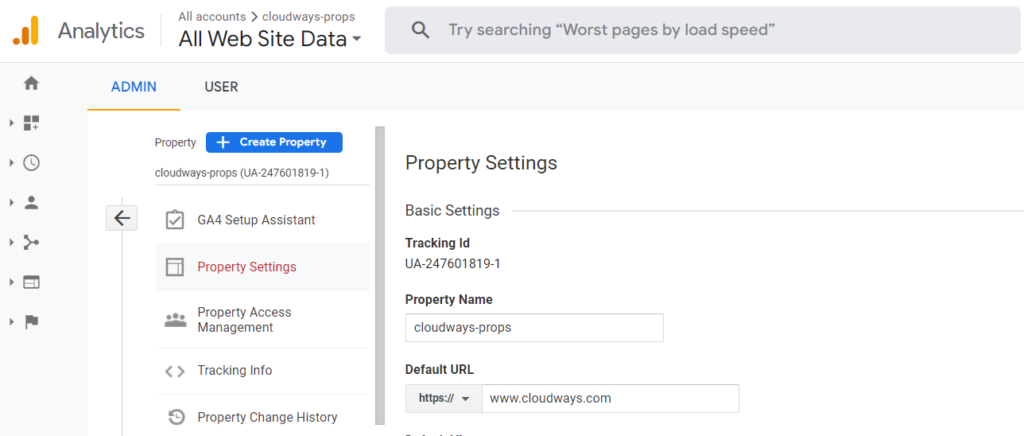This screenshot has height=436, width=1024.
Task: Open the Behavior window icon
Action: pos(31,282)
